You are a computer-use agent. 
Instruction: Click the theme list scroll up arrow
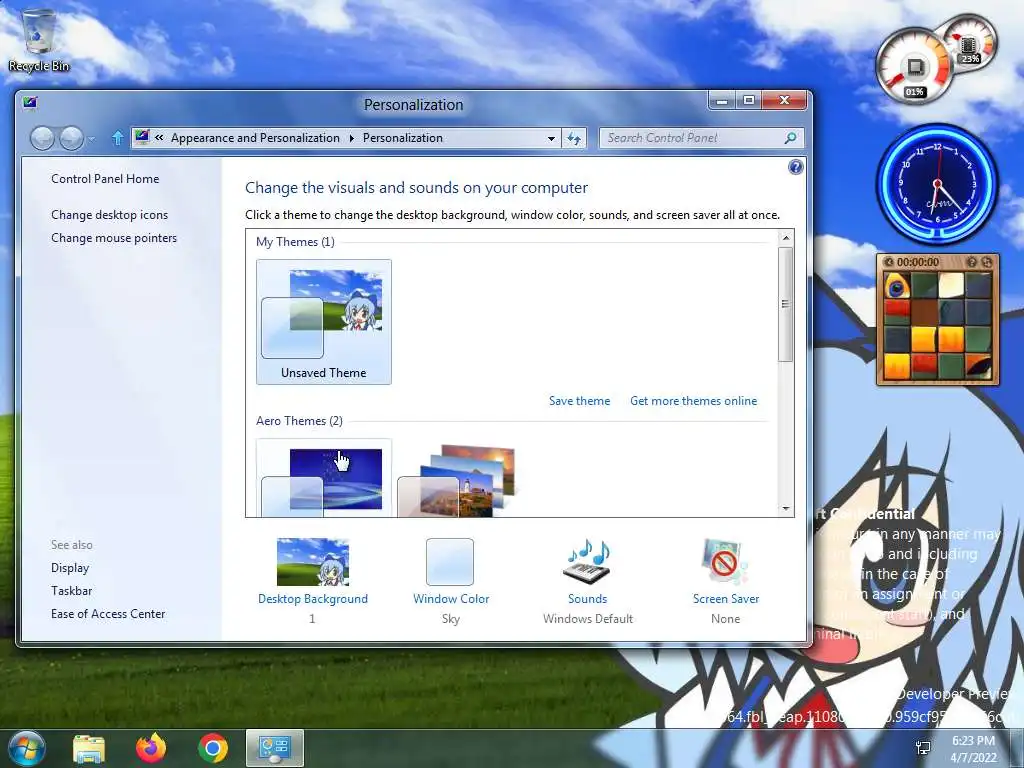786,238
